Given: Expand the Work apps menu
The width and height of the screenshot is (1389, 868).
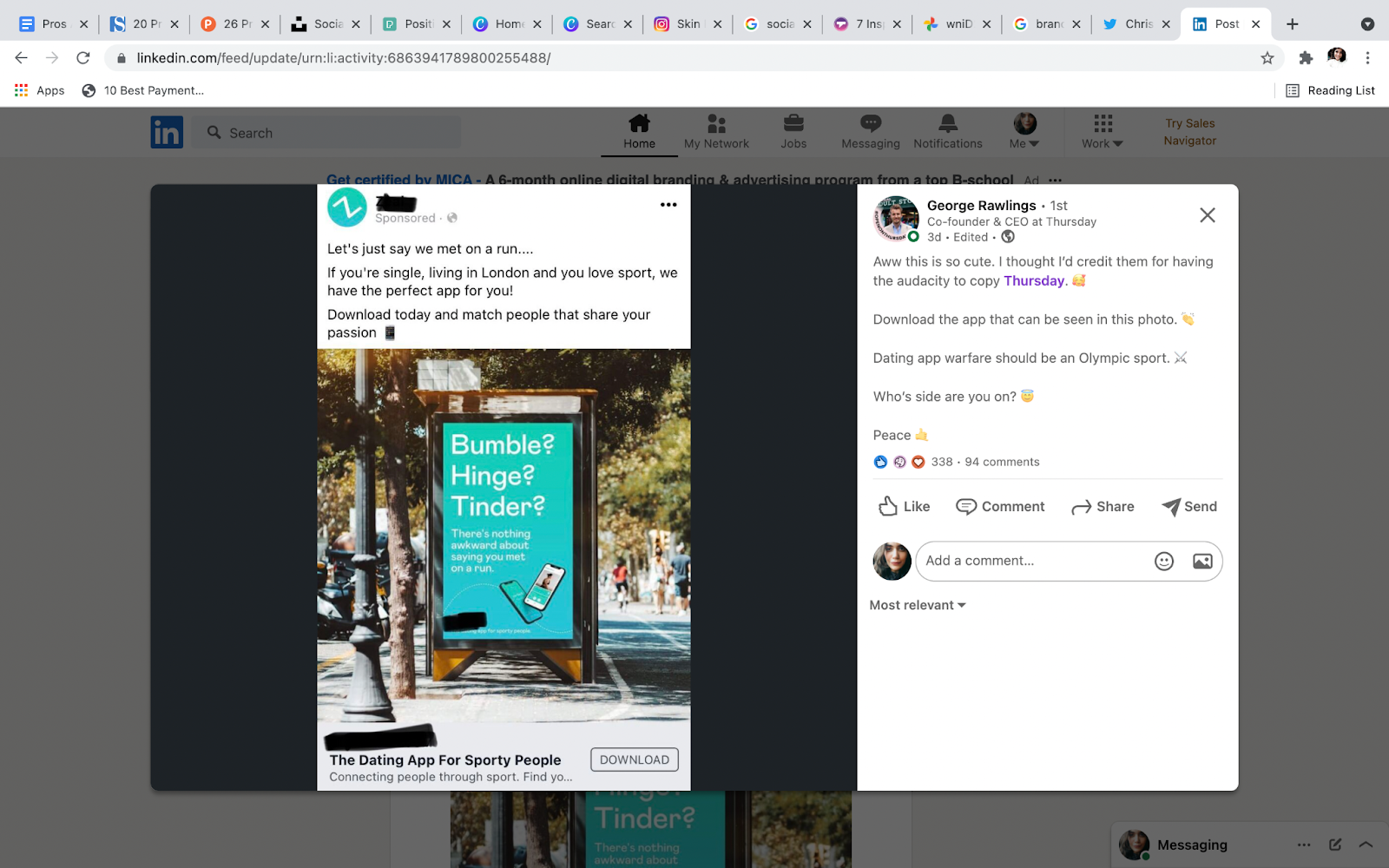Looking at the screenshot, I should (x=1103, y=132).
